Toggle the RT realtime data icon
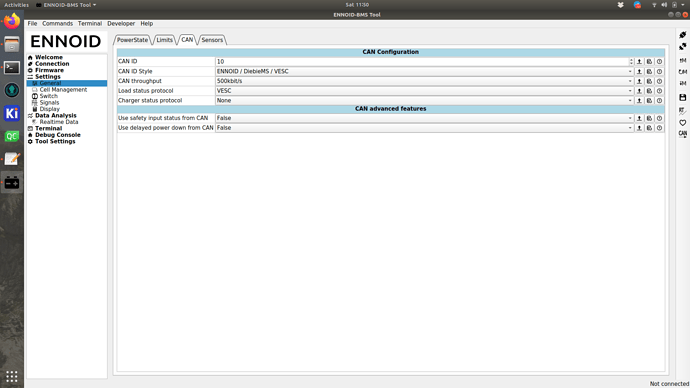Viewport: 690px width, 388px height. [683, 110]
